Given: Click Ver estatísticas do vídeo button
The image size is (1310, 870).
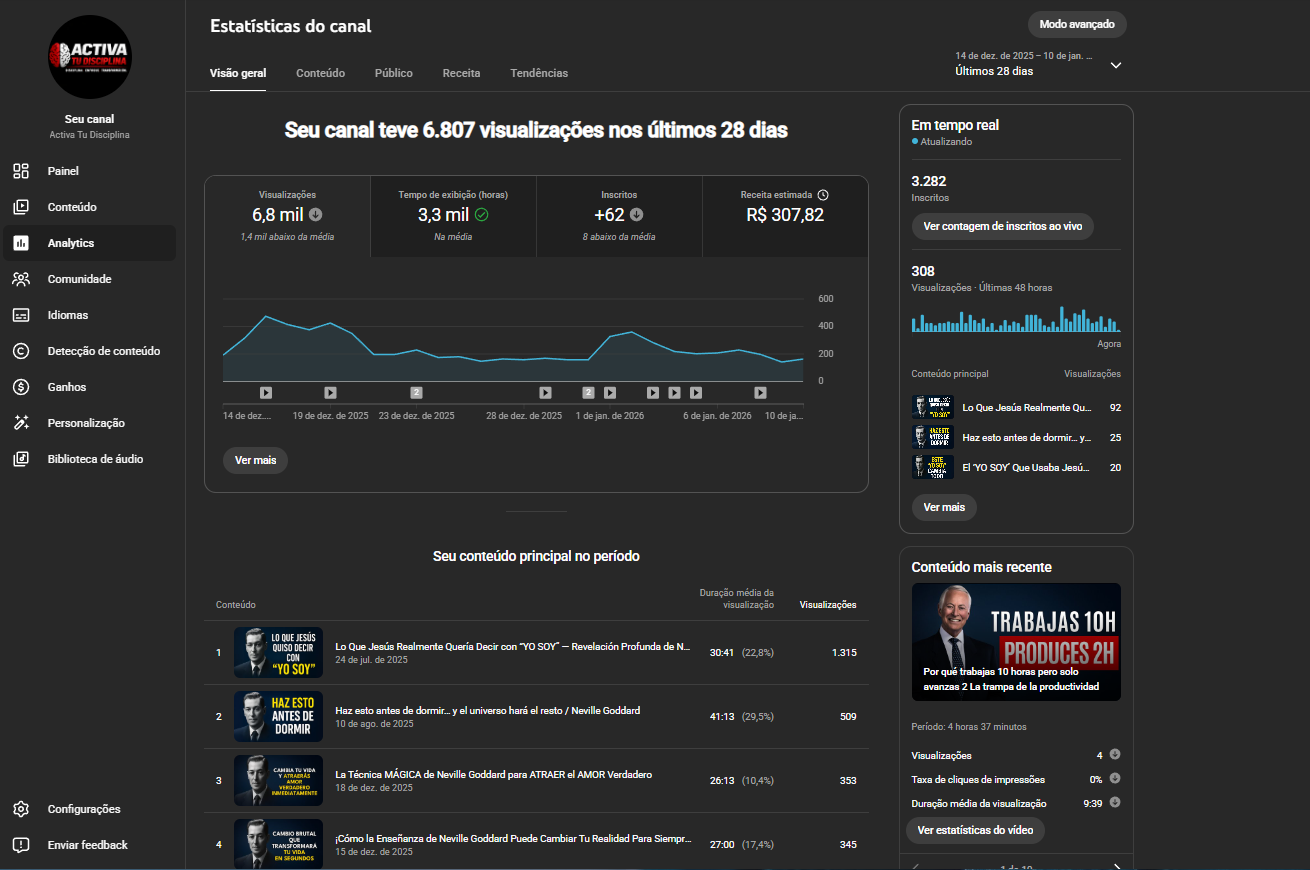Looking at the screenshot, I should coord(975,830).
